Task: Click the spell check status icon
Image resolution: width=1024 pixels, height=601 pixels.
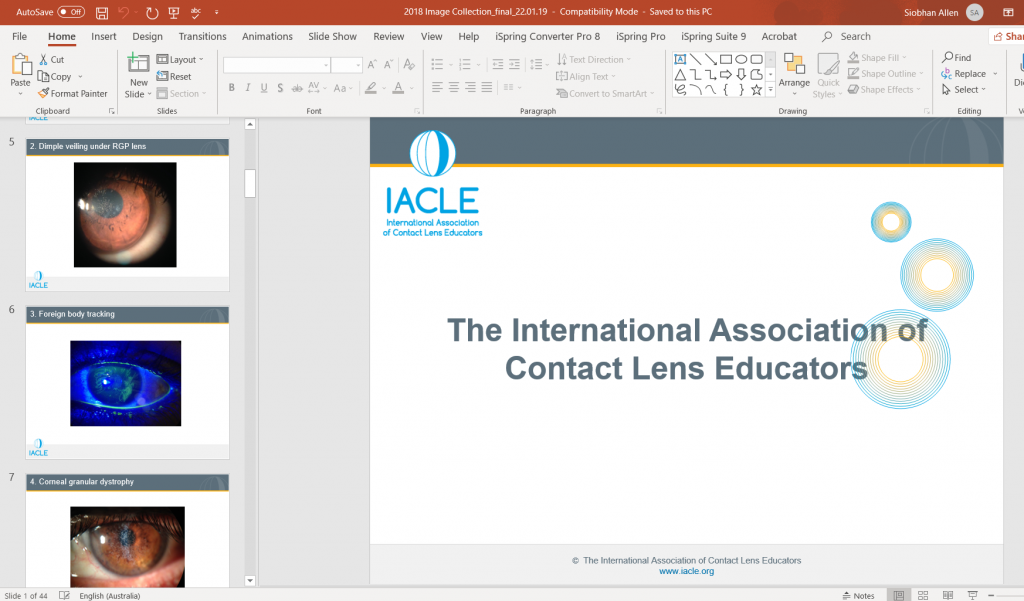Action: (64, 595)
